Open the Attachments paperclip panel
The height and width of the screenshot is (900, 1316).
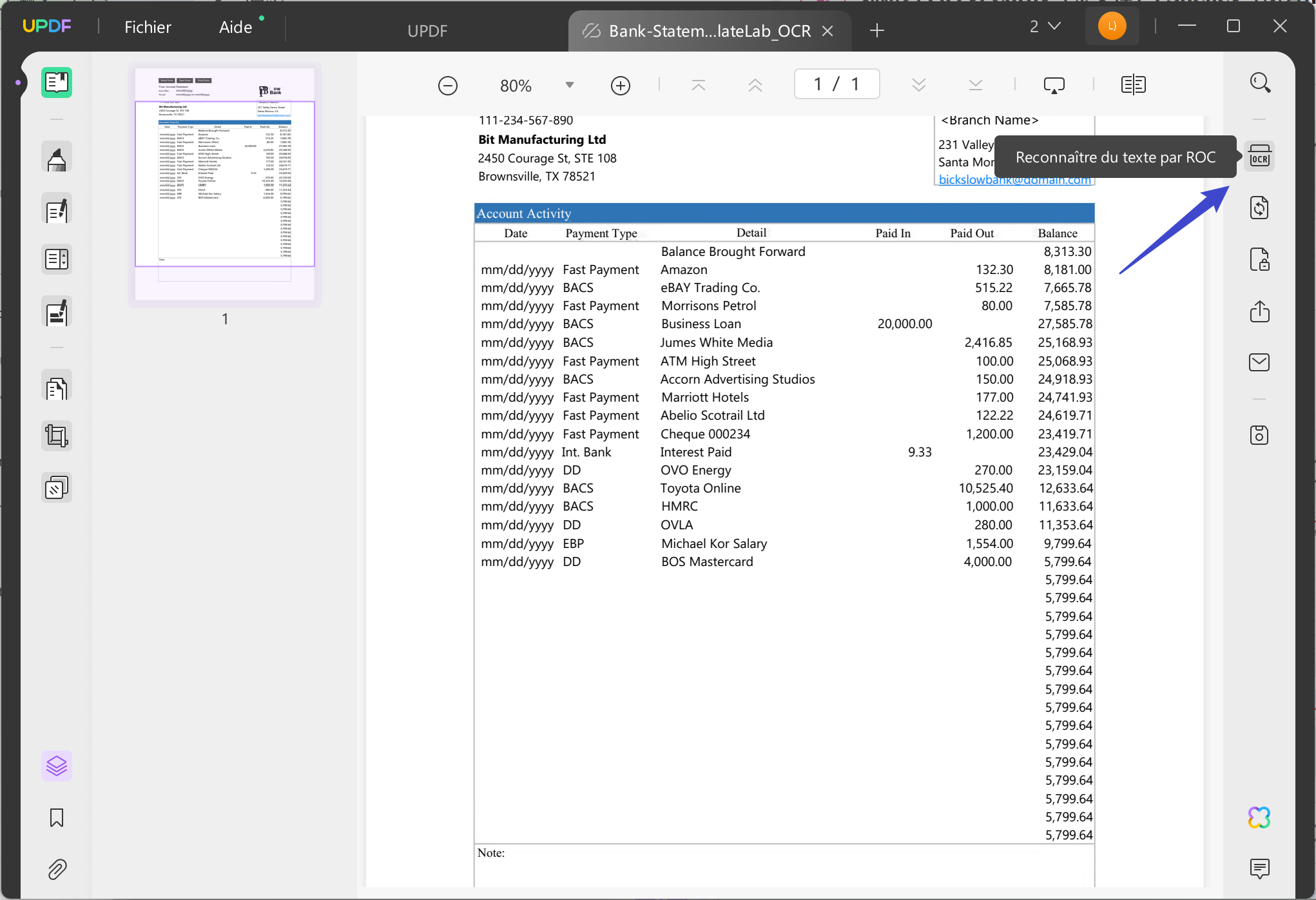click(57, 869)
